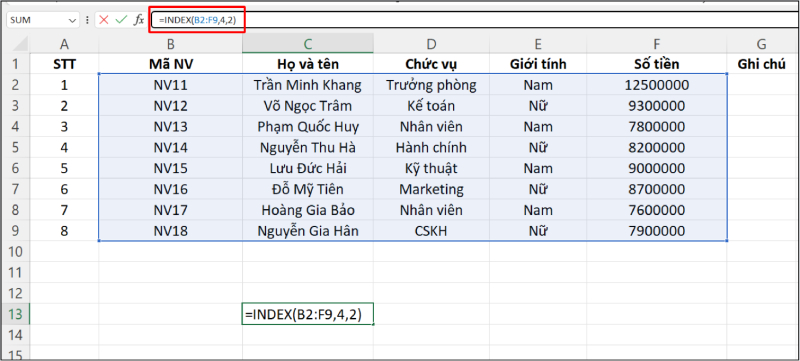Open Insert Function fx dialog
Screen dimensions: 800x361
[x=138, y=20]
